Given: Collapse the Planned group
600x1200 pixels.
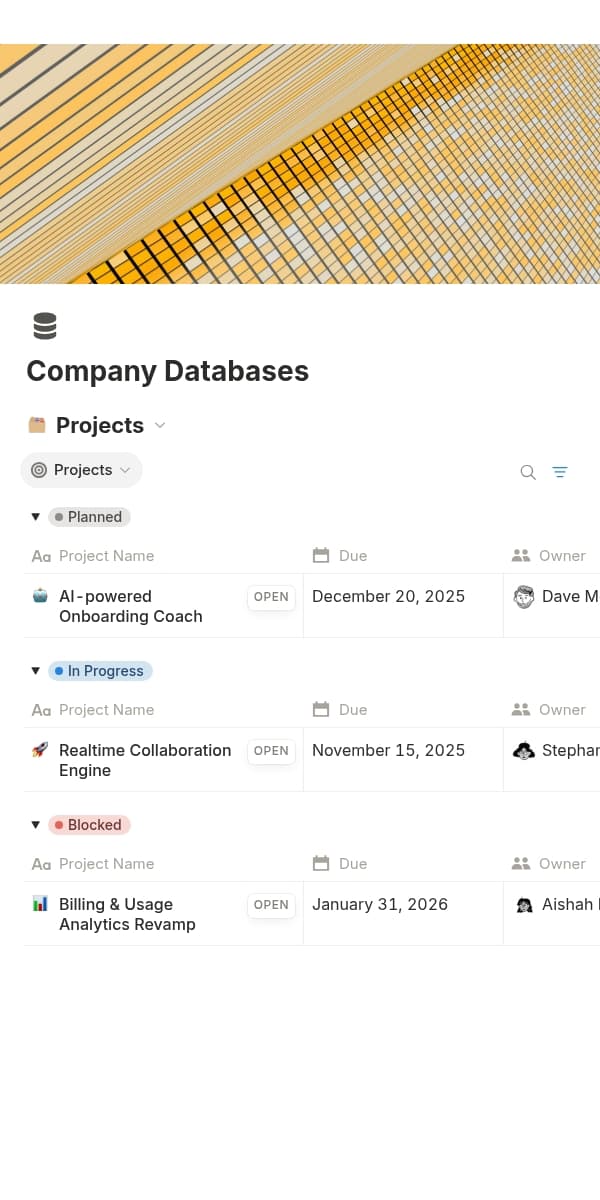Looking at the screenshot, I should point(35,516).
